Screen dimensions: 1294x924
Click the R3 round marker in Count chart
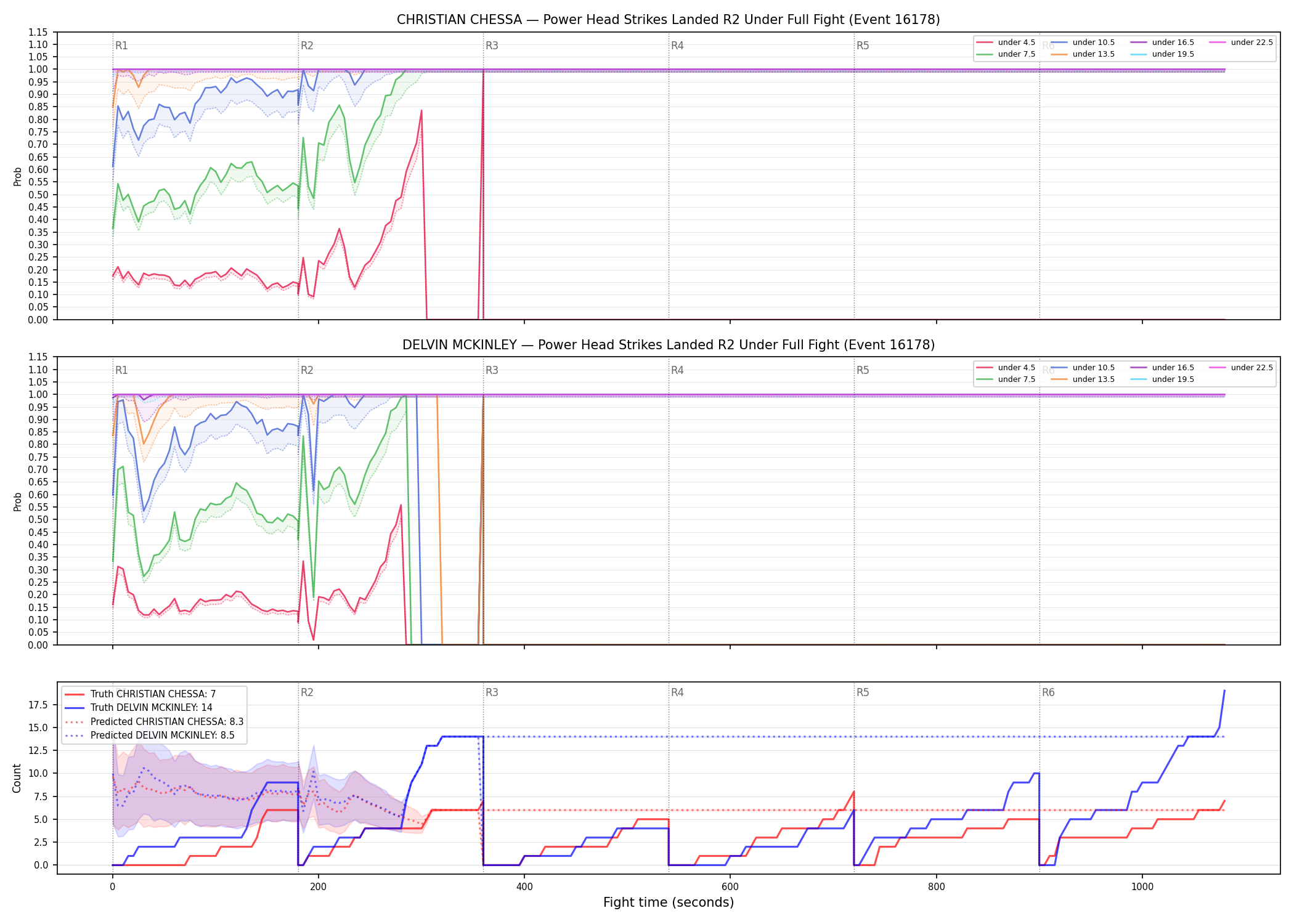tap(492, 692)
